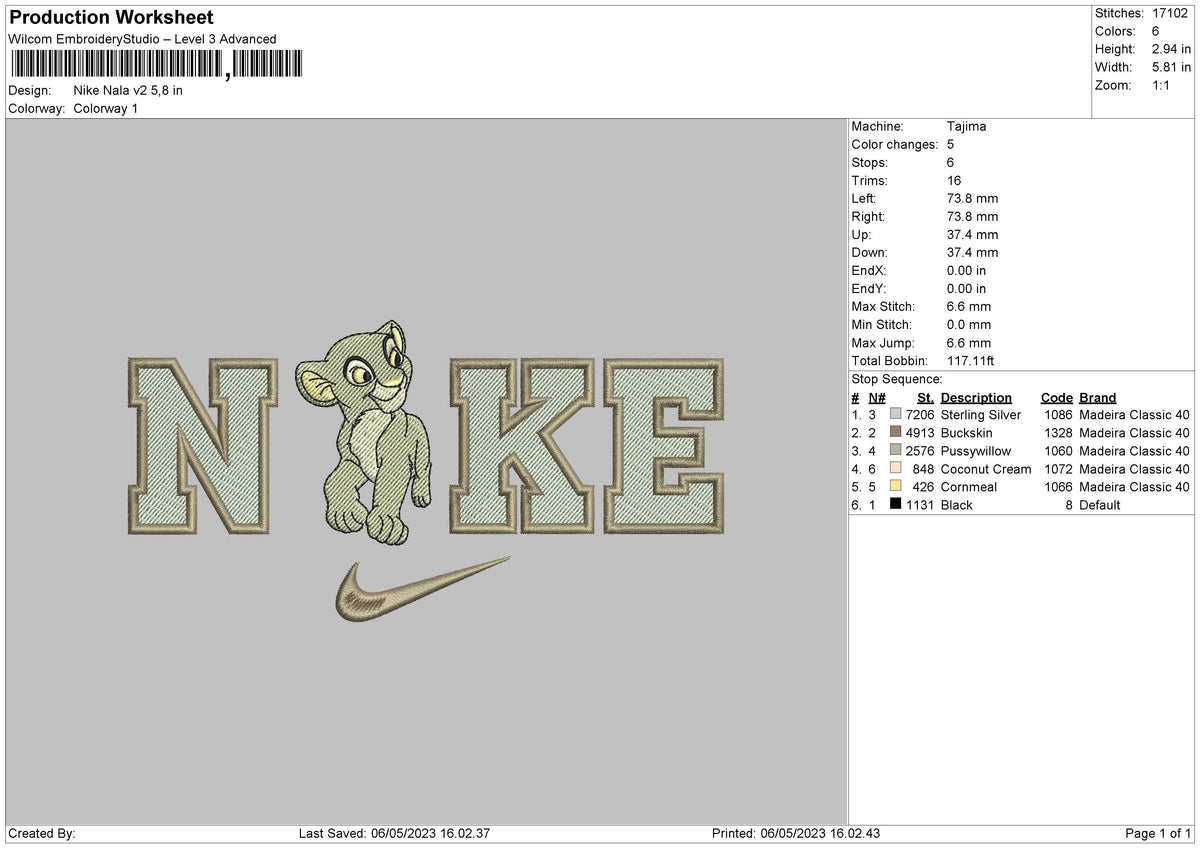This screenshot has width=1200, height=848.
Task: Click the 'Coconut Cream' description
Action: click(x=986, y=469)
